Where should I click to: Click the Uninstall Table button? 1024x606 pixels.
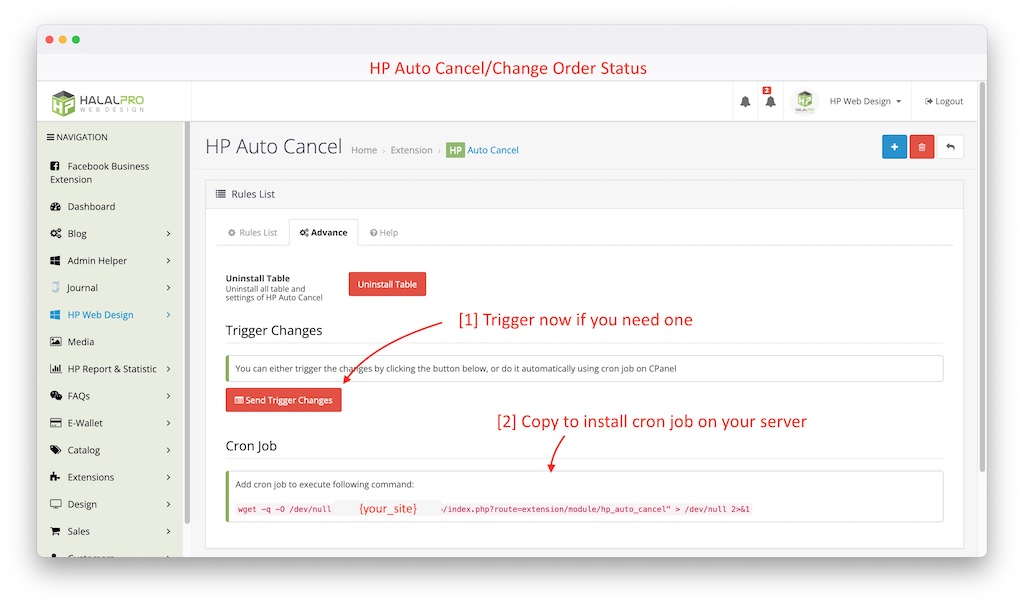click(x=386, y=283)
